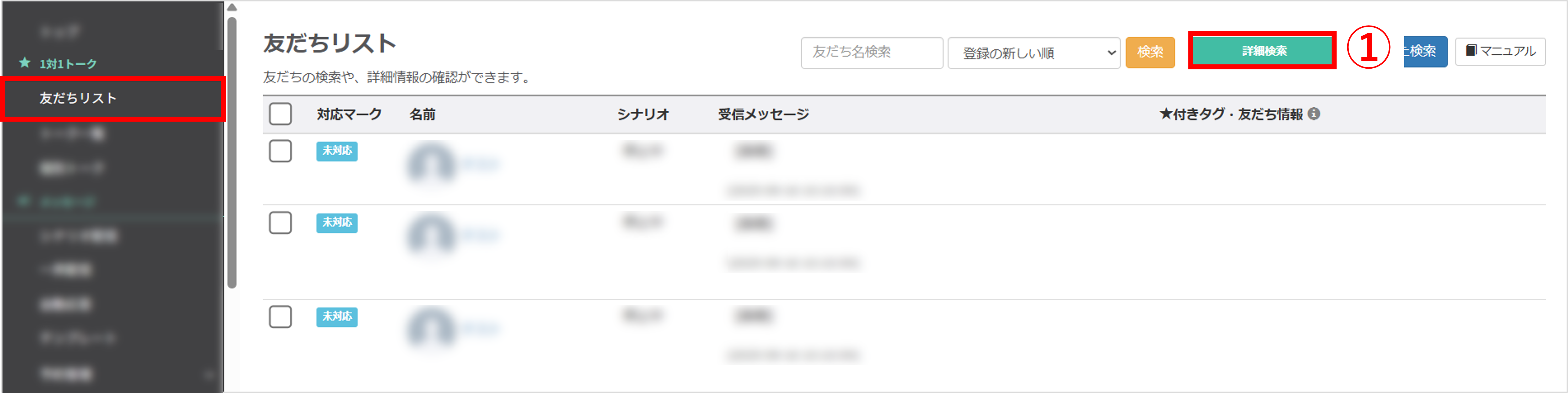Click the second row's 未対応 badge
Viewport: 1568px width, 393px height.
point(337,222)
